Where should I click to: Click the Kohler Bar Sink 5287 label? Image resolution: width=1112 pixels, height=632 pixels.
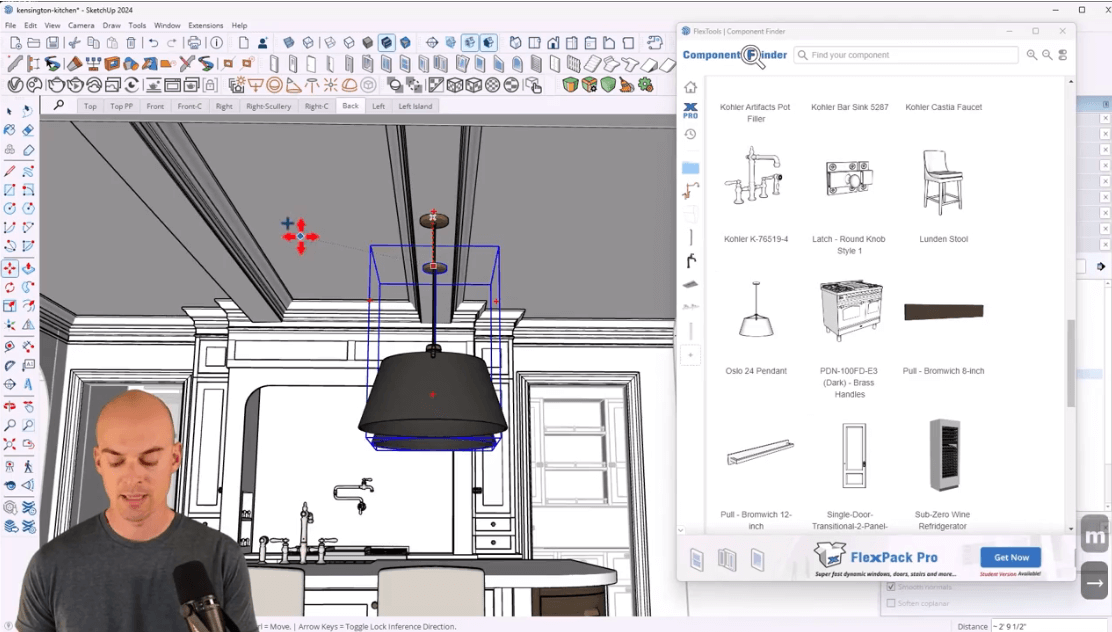pos(850,107)
